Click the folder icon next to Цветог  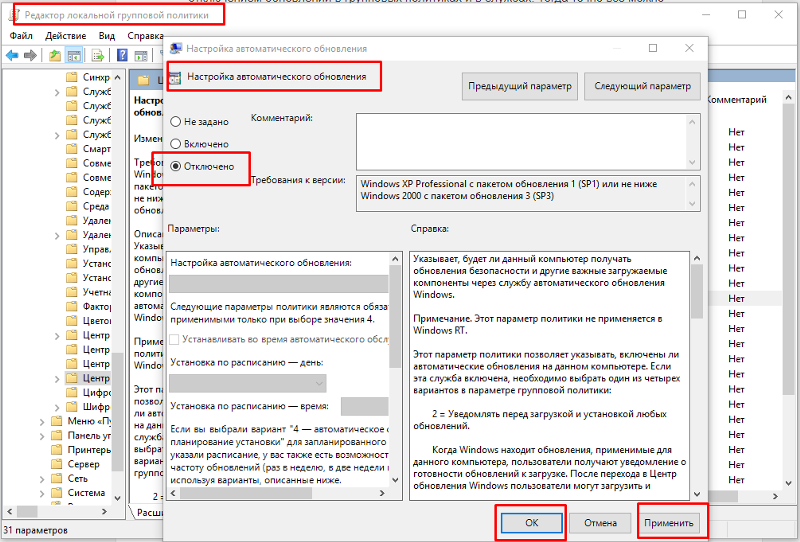point(72,321)
